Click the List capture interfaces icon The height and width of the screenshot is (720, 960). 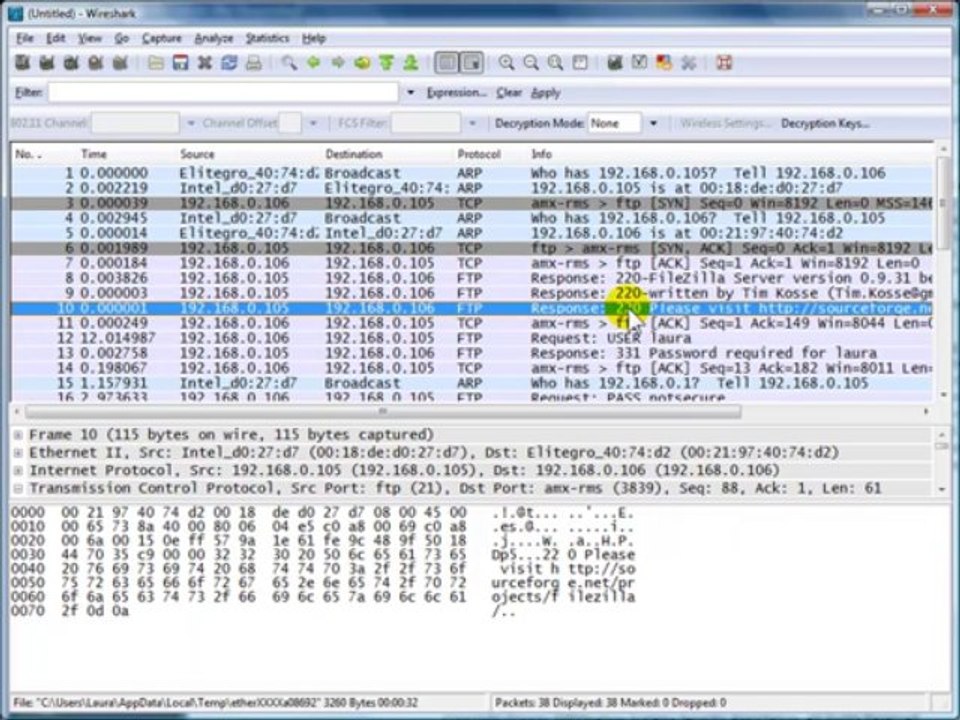tap(22, 62)
